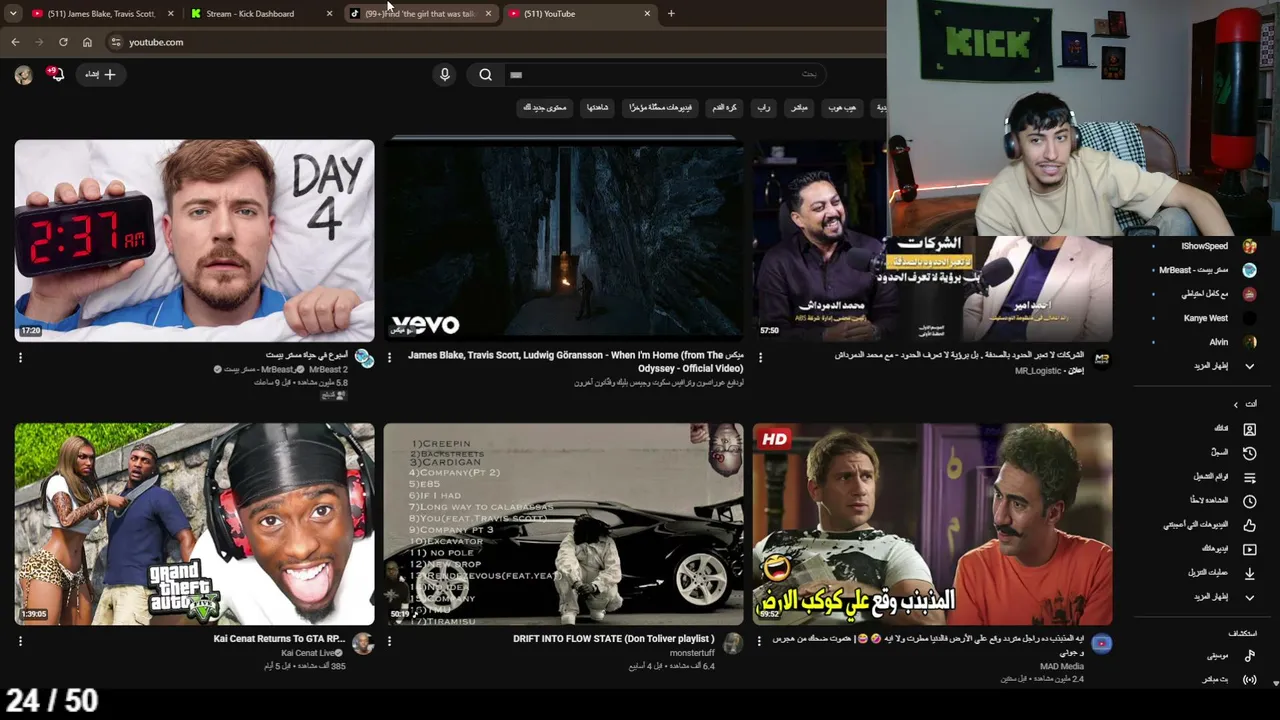The image size is (1280, 720).
Task: Click the MAD Media channel avatar
Action: pyautogui.click(x=1101, y=643)
